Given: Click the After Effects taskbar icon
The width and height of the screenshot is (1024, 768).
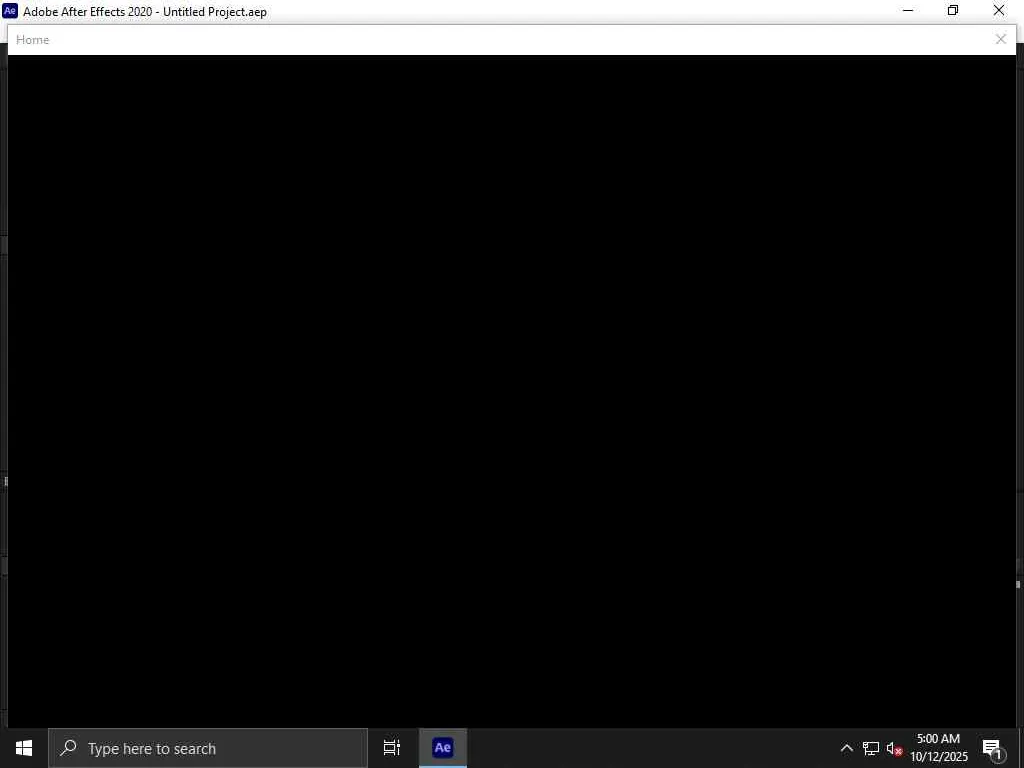Looking at the screenshot, I should (x=443, y=748).
